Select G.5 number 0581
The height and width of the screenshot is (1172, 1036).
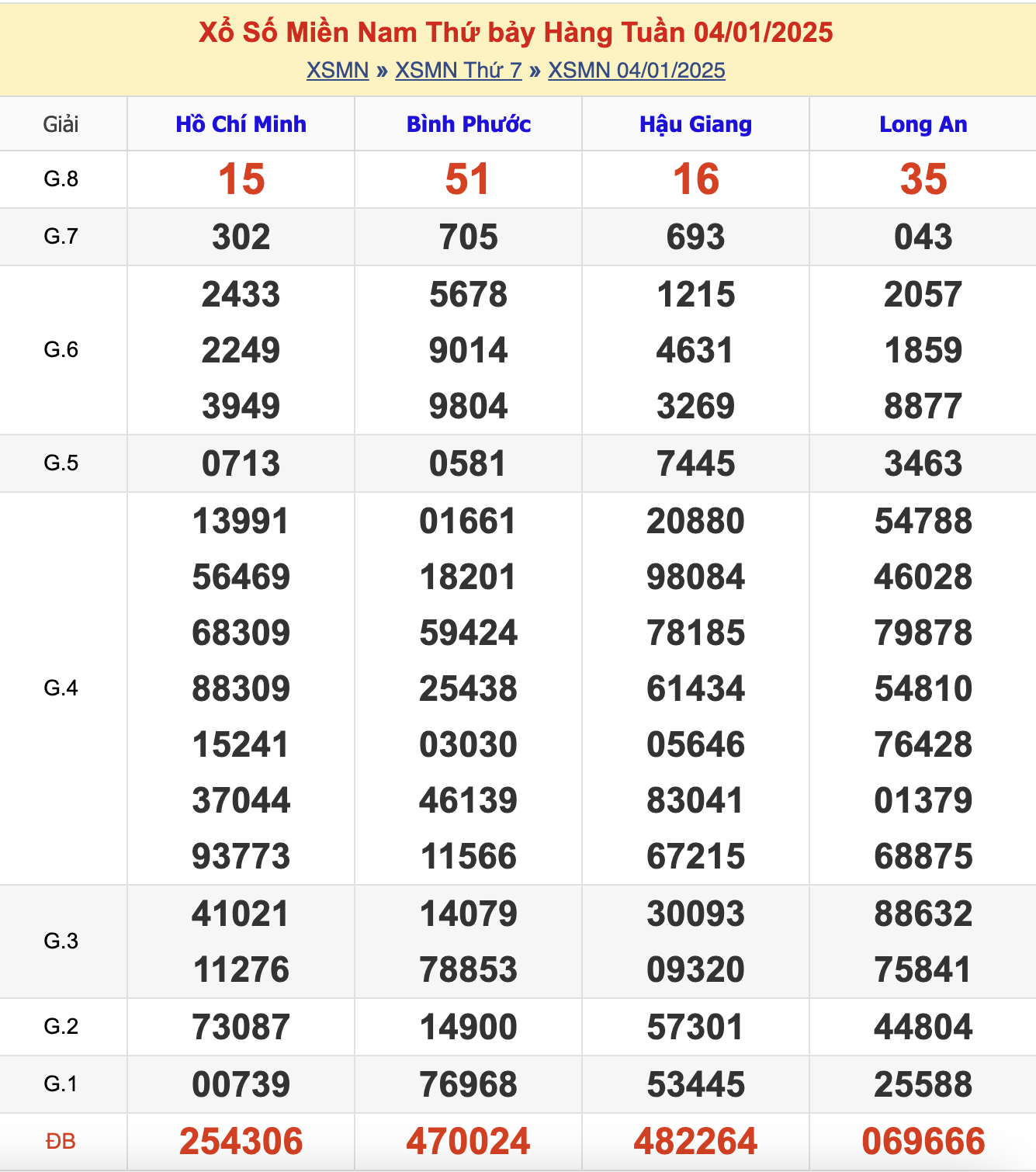point(468,463)
